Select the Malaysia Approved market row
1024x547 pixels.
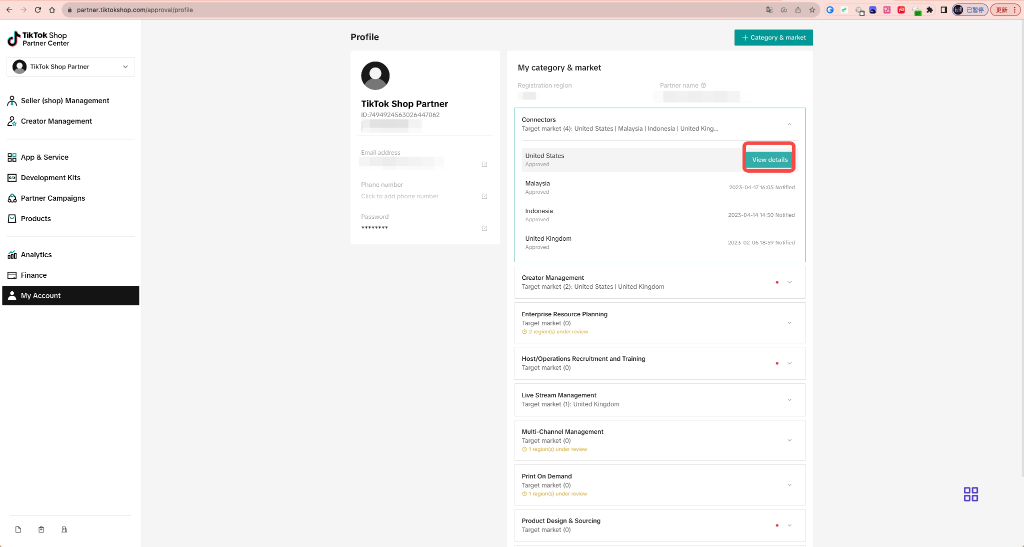[x=660, y=187]
